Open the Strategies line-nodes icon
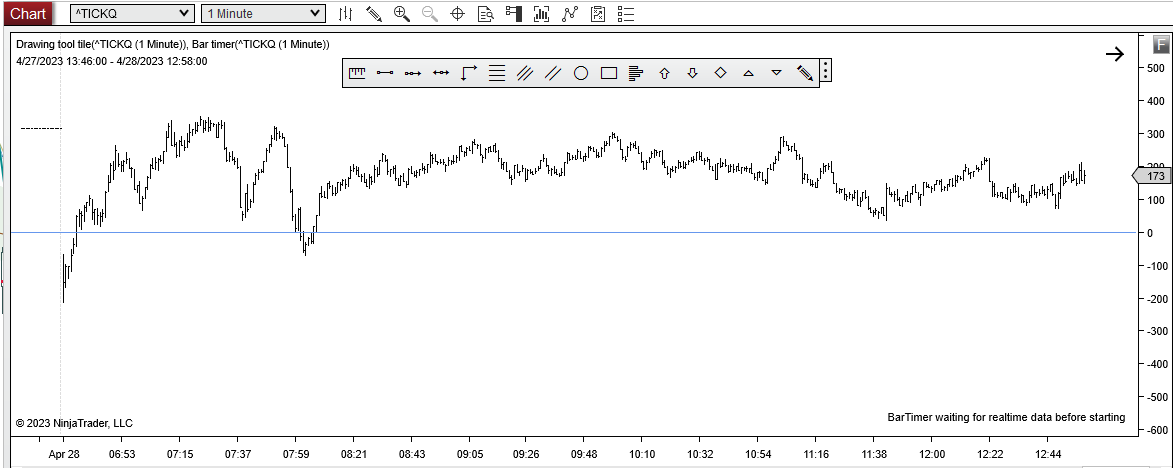The width and height of the screenshot is (1173, 468). click(x=570, y=13)
